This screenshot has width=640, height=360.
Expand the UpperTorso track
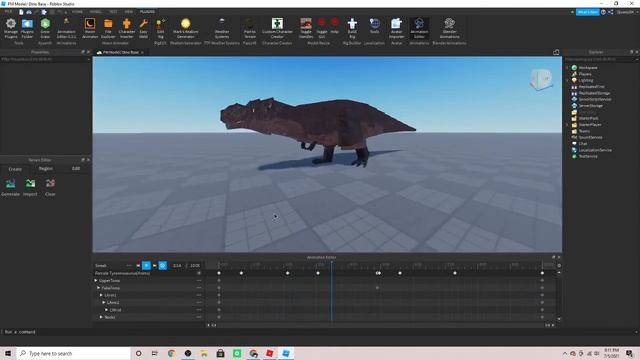coord(96,280)
